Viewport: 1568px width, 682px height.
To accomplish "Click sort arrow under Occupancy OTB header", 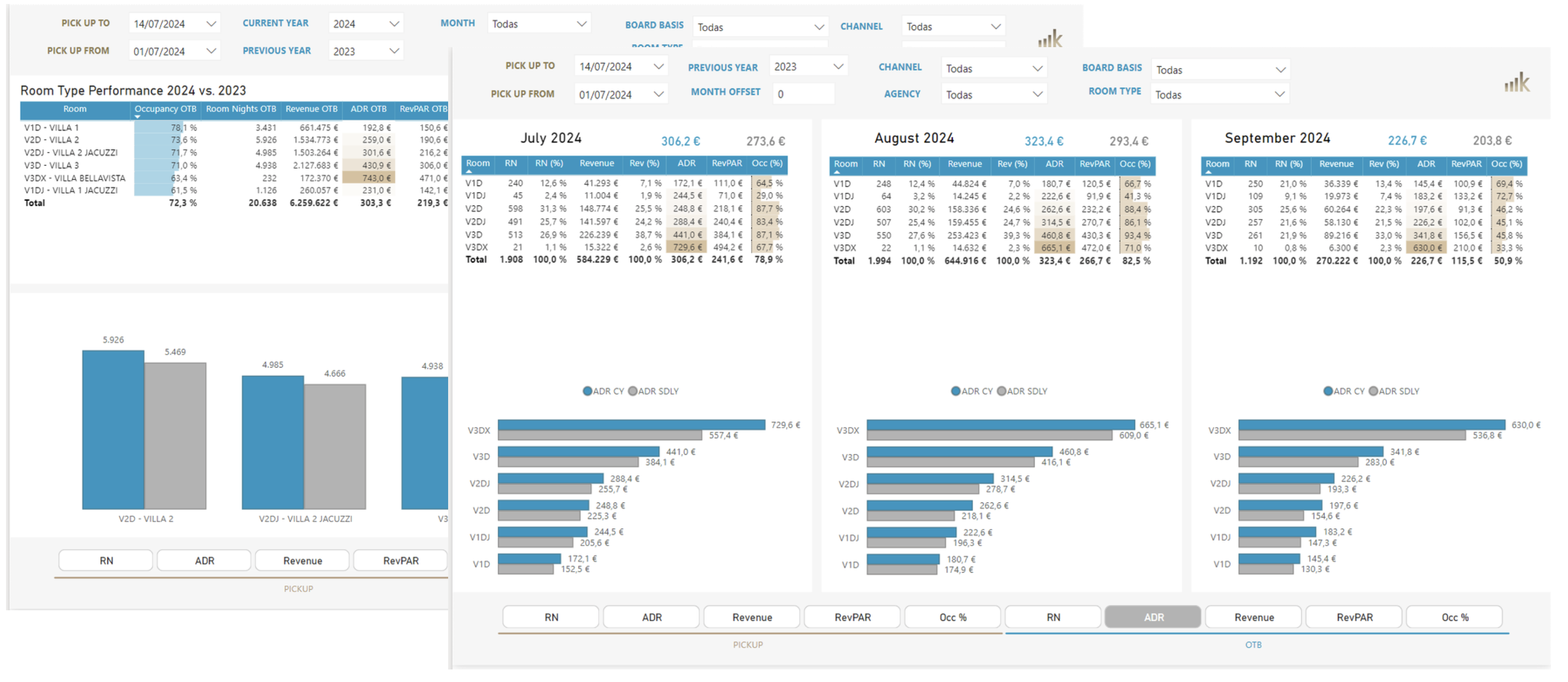I will (x=137, y=116).
